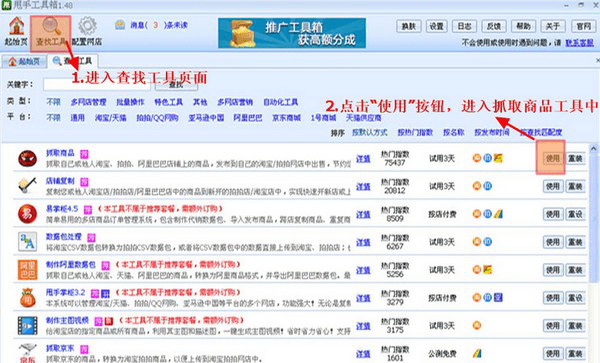Image resolution: width=600 pixels, height=363 pixels.
Task: Sort list by 按热门指数
Action: (x=415, y=132)
